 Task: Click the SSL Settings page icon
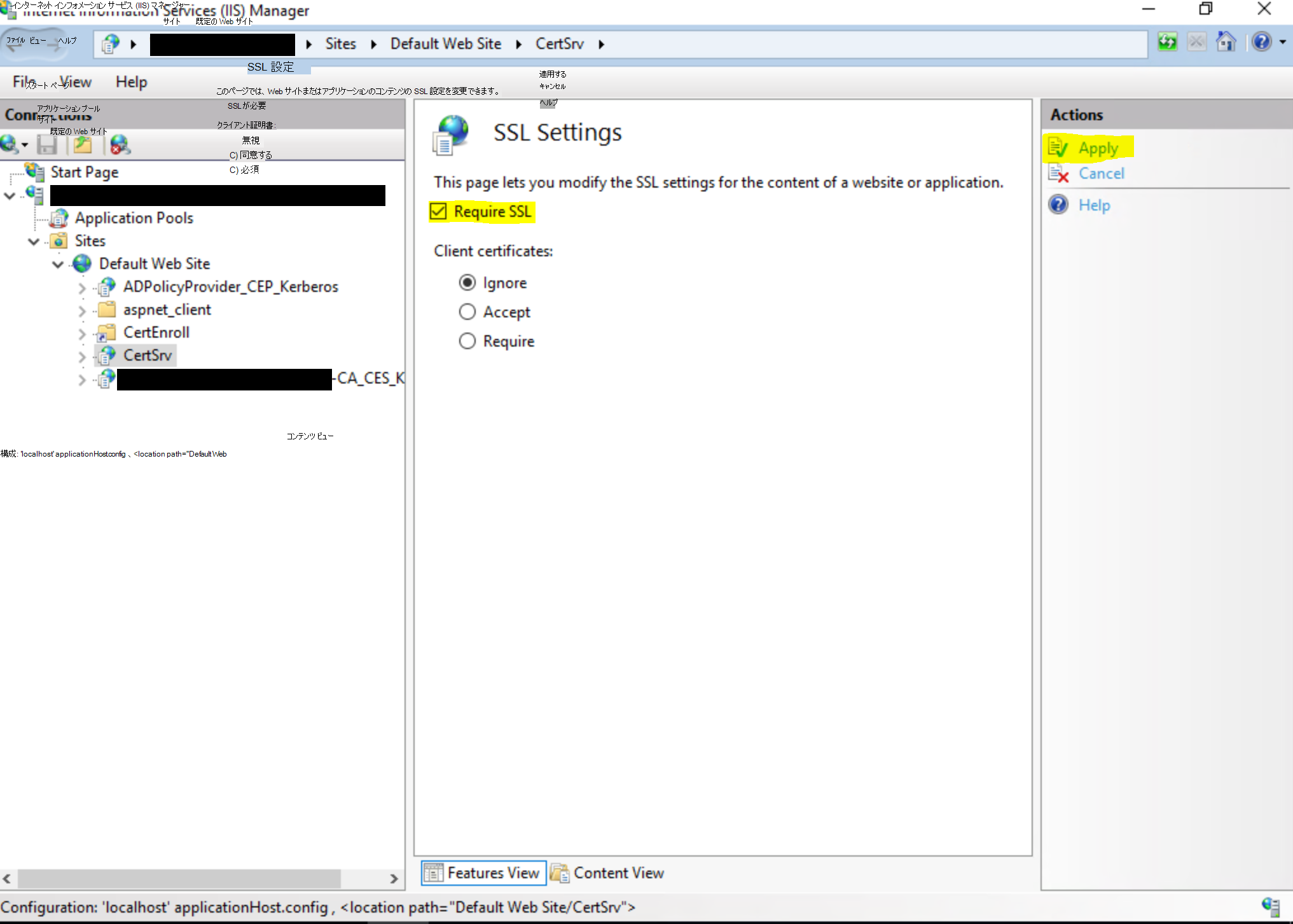point(451,135)
